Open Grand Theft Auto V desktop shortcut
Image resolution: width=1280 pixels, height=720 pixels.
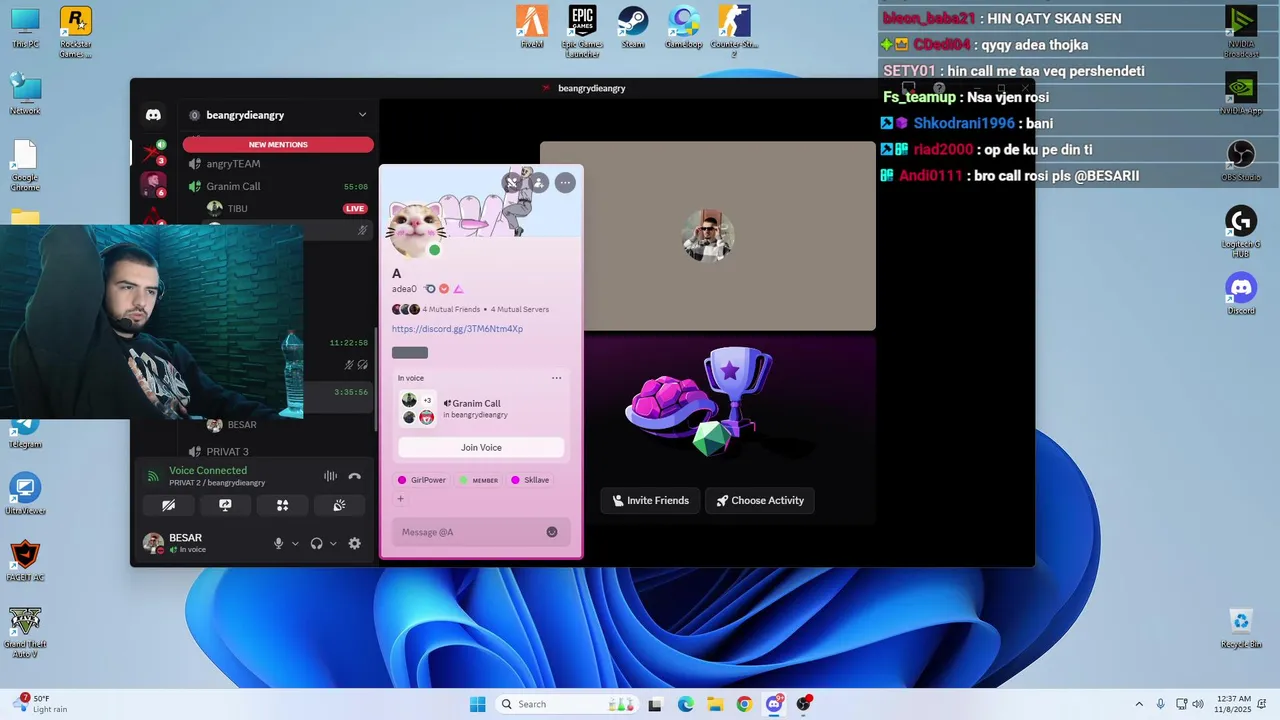point(25,632)
